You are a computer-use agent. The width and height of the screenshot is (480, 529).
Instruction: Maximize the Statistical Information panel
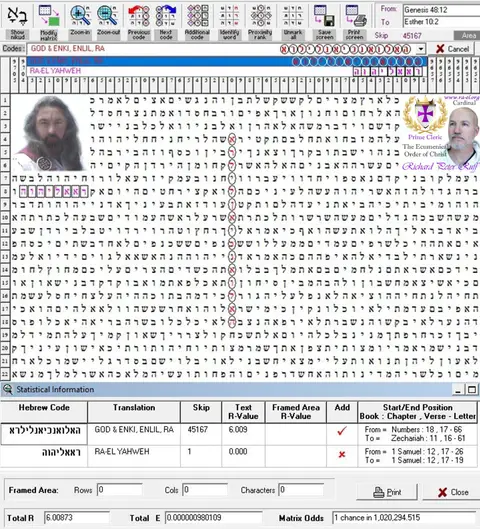point(472,390)
